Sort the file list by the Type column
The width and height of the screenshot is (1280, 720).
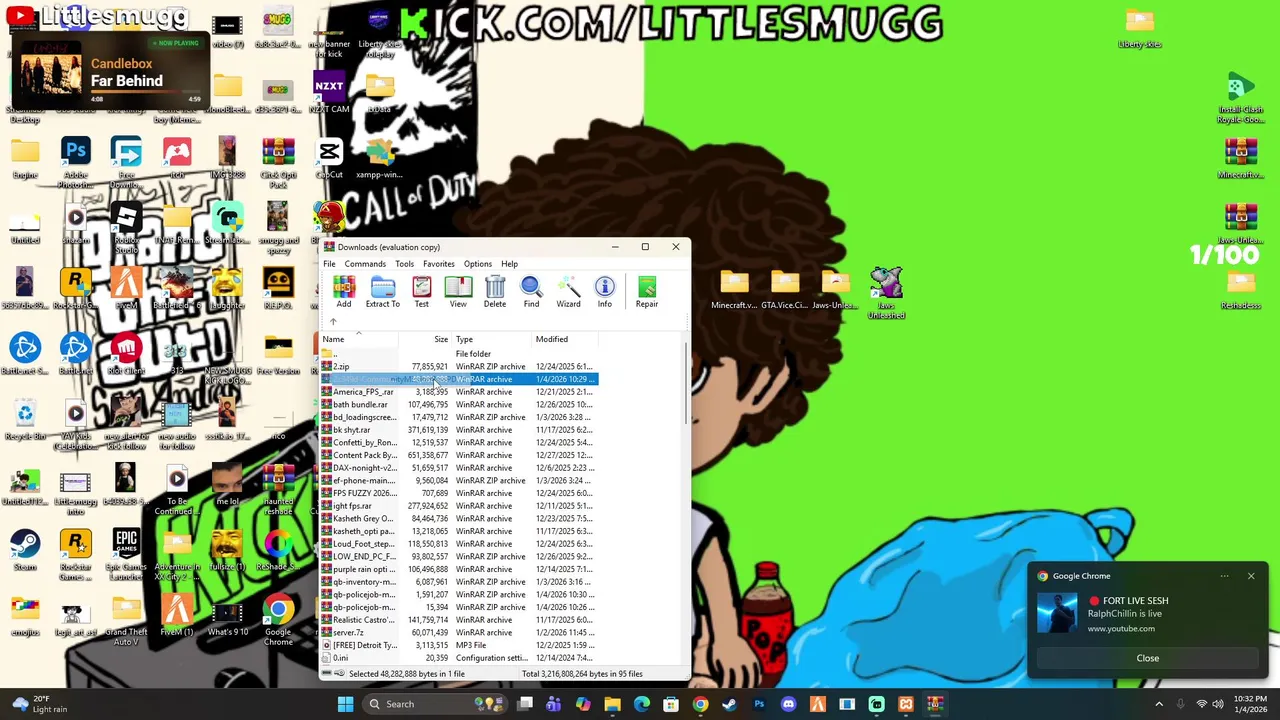(x=492, y=339)
